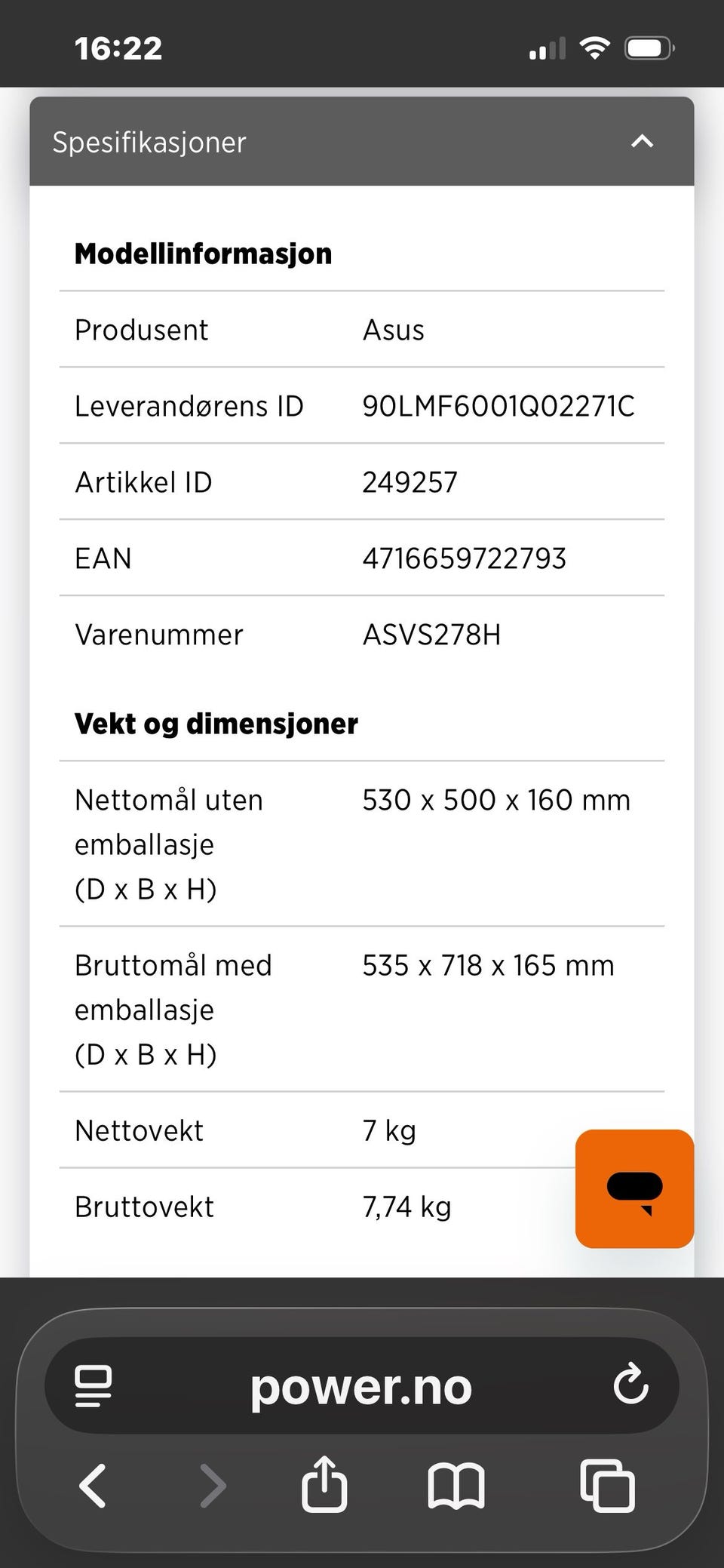Tap the status bar clock 16:22
Viewport: 724px width, 1568px height.
118,48
